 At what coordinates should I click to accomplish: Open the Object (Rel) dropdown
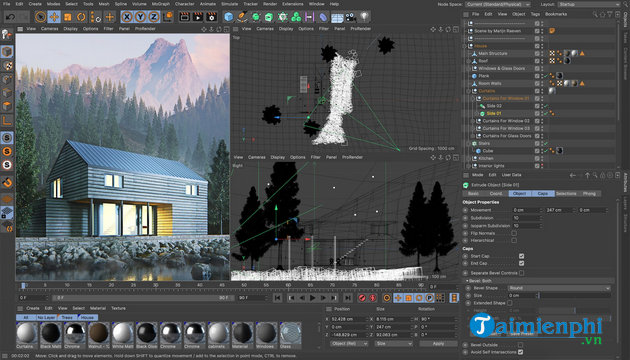[x=349, y=344]
